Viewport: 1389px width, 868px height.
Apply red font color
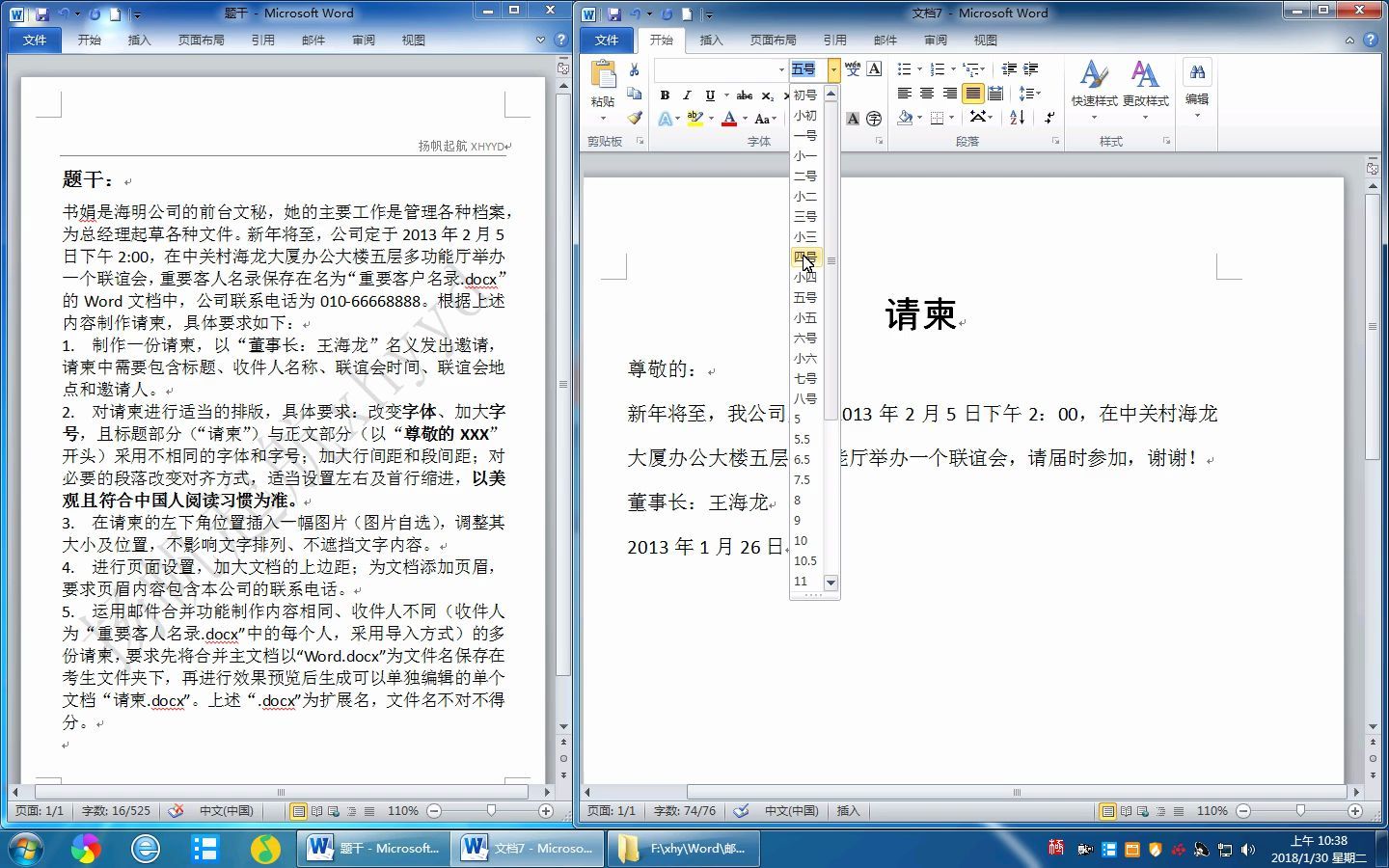pyautogui.click(x=729, y=119)
